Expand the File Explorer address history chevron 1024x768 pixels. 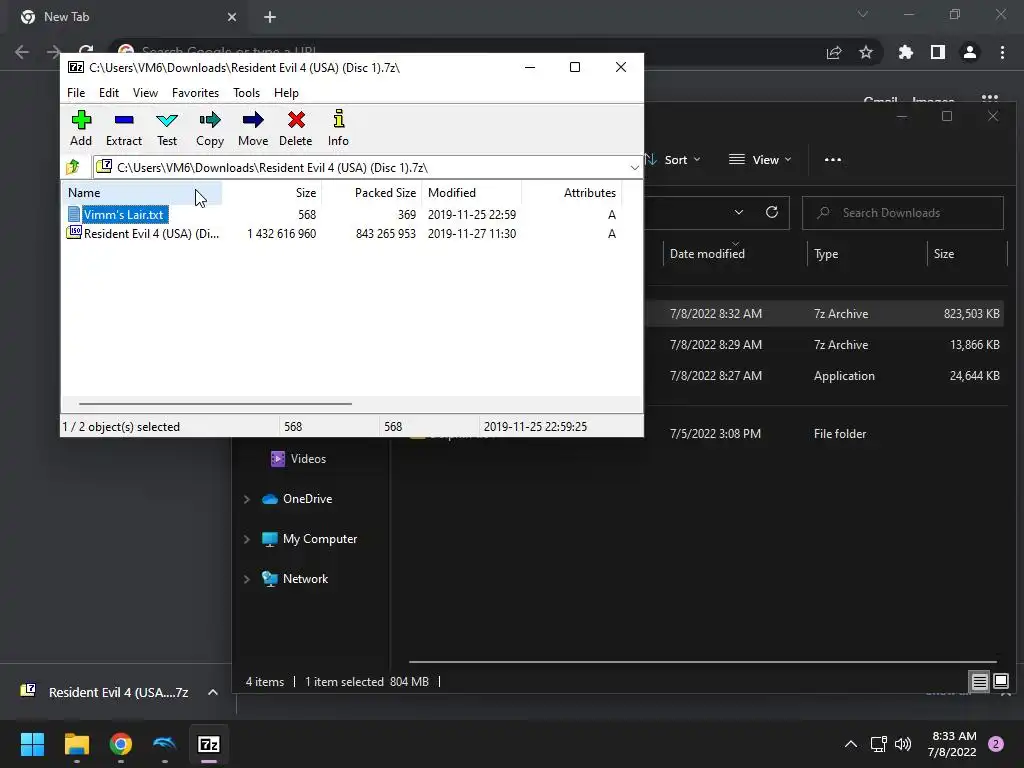739,212
